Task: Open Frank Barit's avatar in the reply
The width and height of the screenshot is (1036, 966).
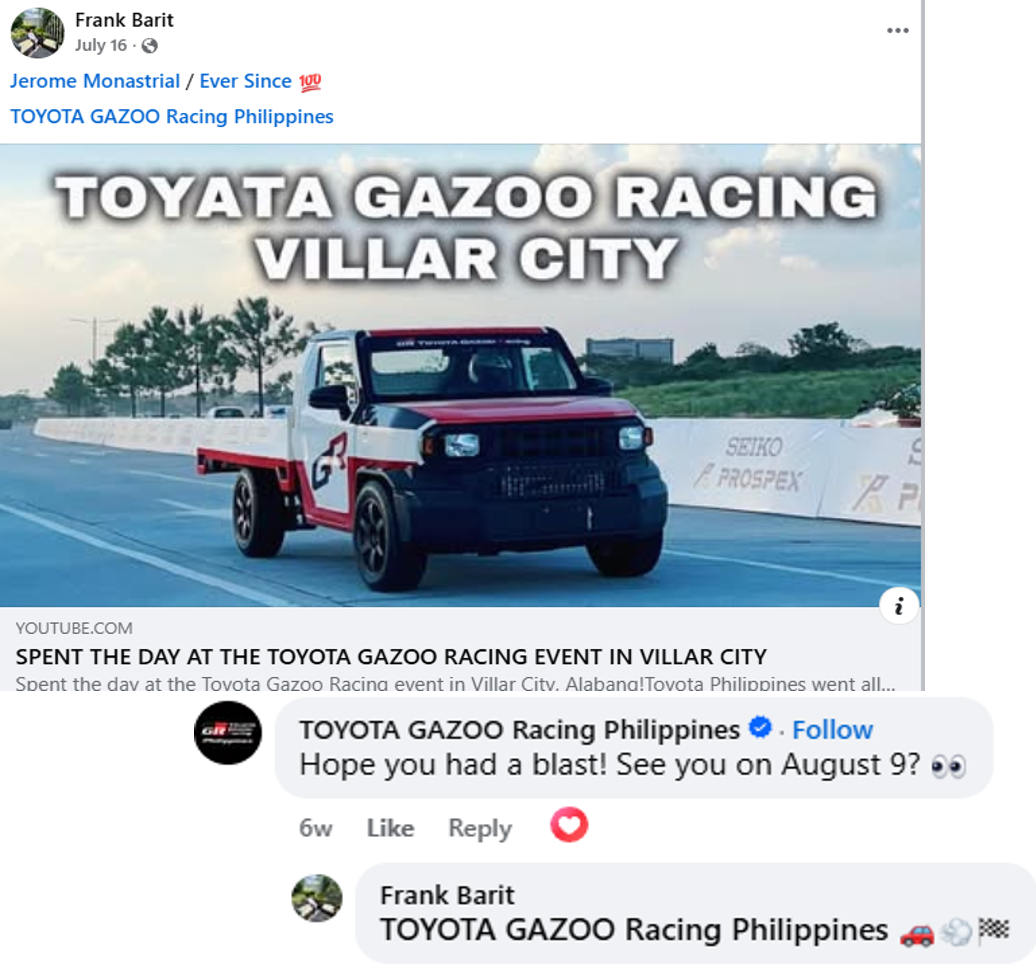Action: (317, 898)
